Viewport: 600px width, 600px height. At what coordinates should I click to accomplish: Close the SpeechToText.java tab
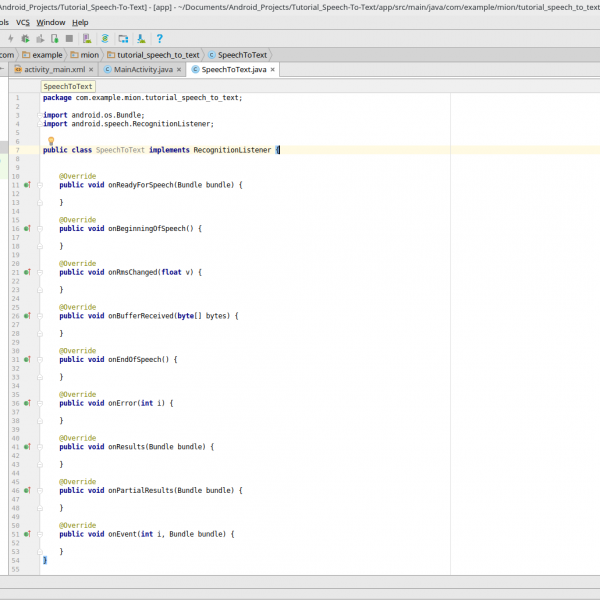271,70
